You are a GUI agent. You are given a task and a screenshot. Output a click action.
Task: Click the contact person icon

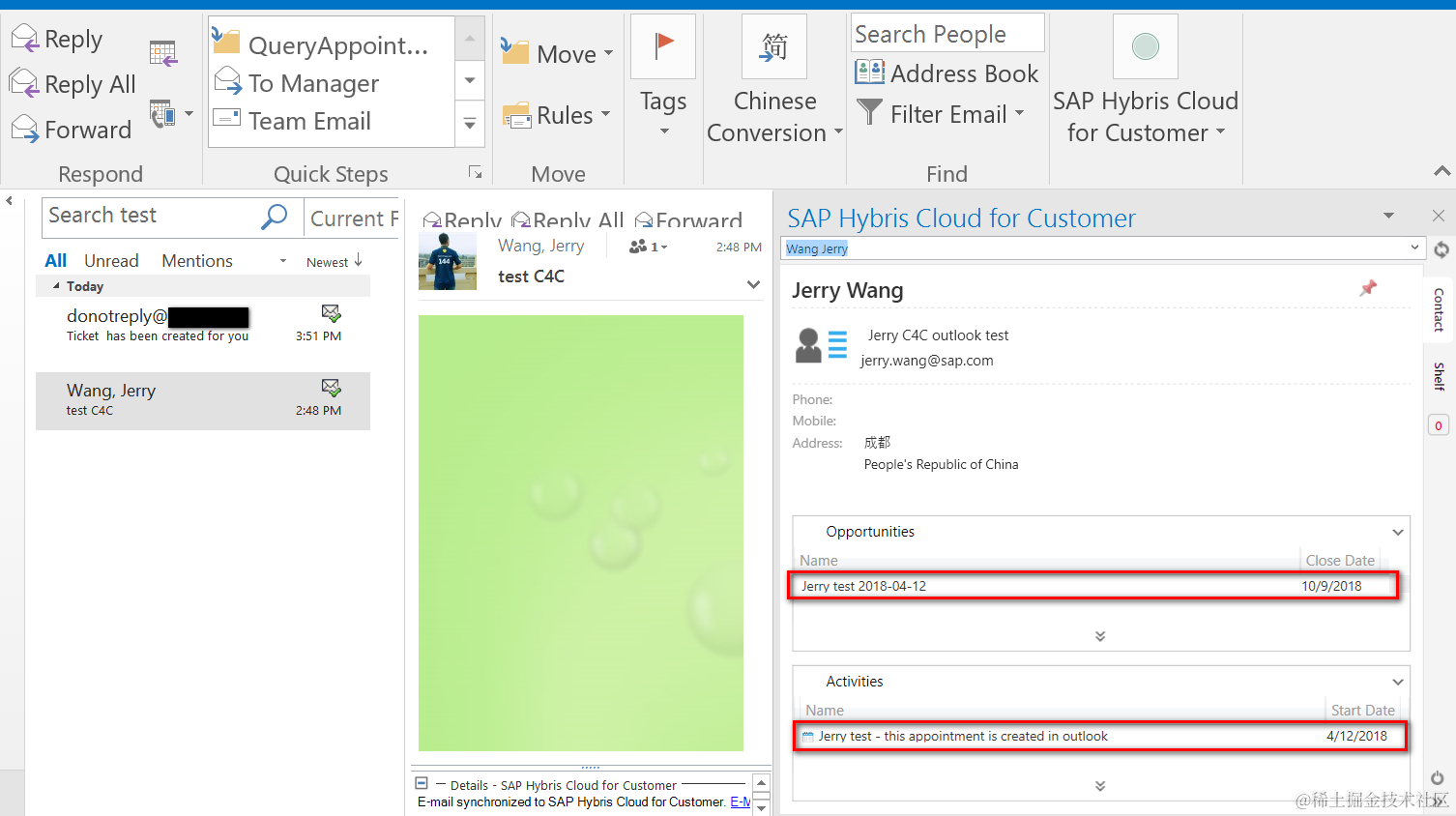coord(821,344)
